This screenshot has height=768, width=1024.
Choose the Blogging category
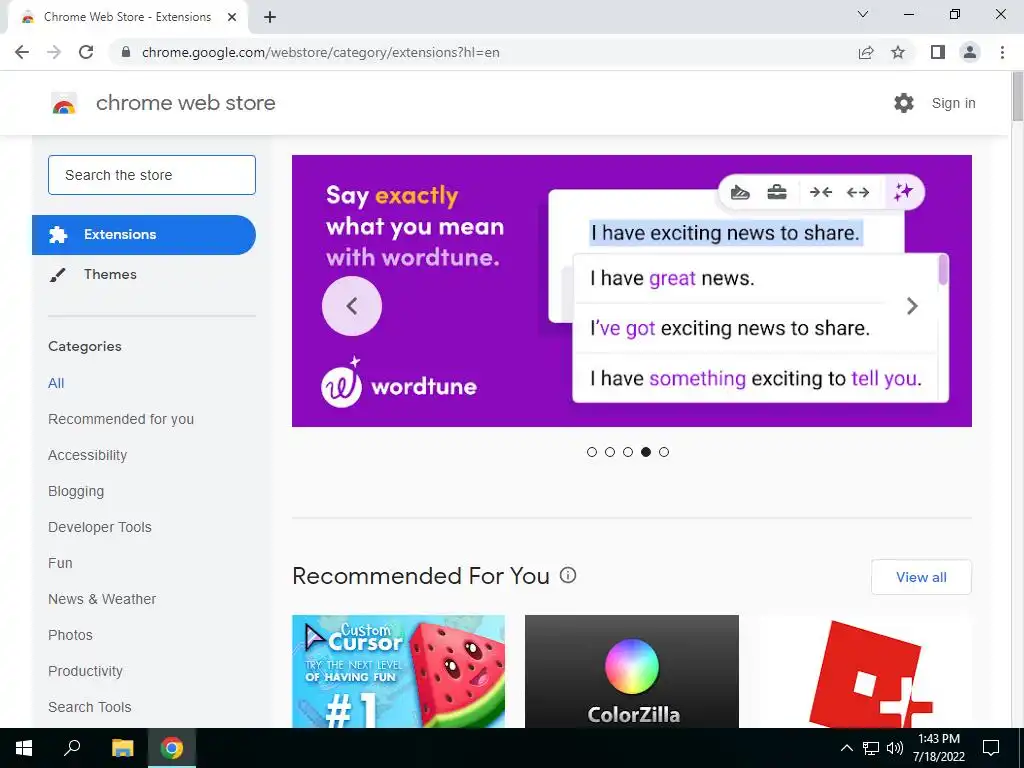click(x=76, y=491)
